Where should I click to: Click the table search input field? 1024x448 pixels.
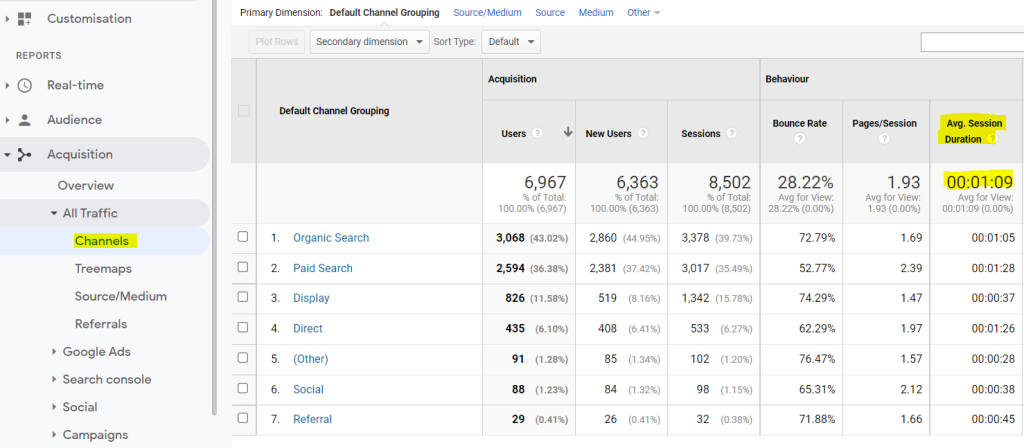coord(972,42)
